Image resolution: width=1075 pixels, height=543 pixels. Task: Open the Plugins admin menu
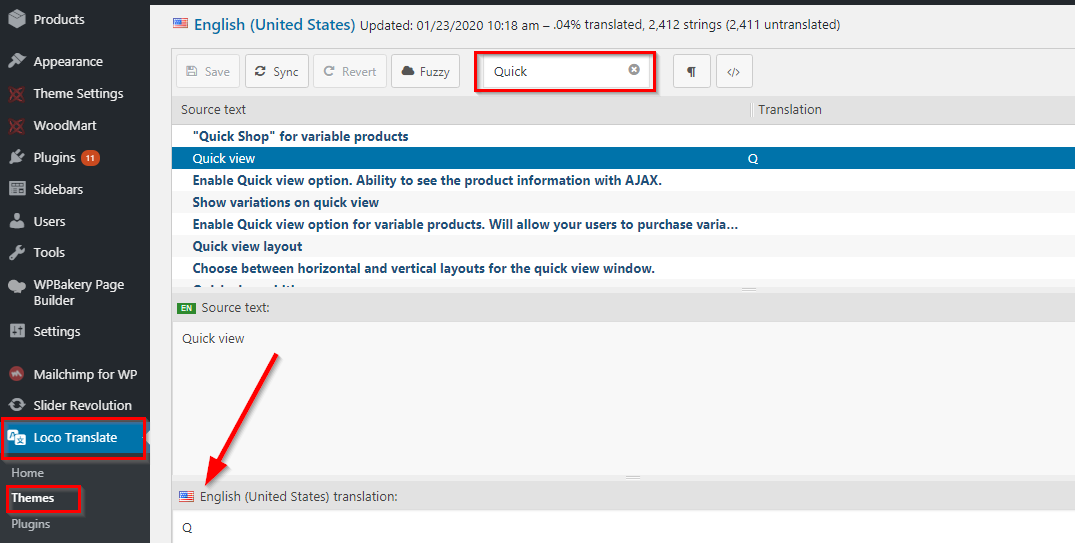[55, 157]
